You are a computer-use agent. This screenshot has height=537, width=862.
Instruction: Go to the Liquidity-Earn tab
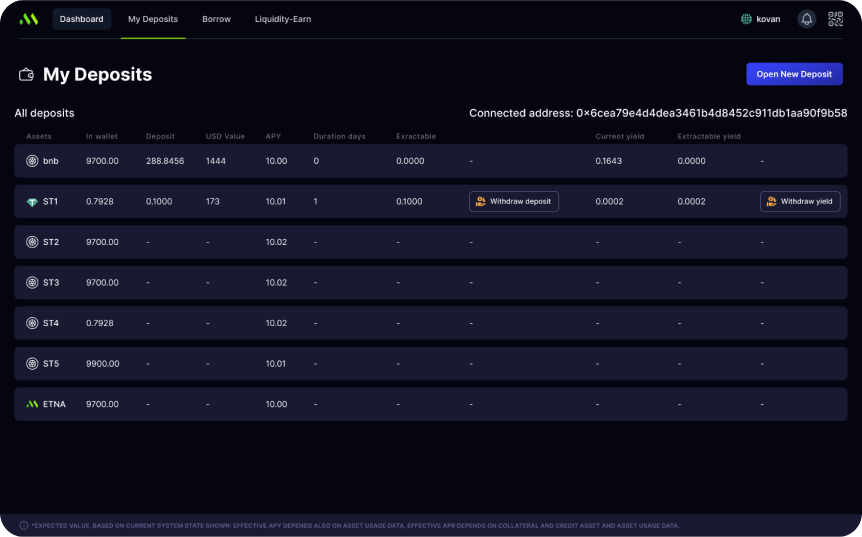[283, 19]
